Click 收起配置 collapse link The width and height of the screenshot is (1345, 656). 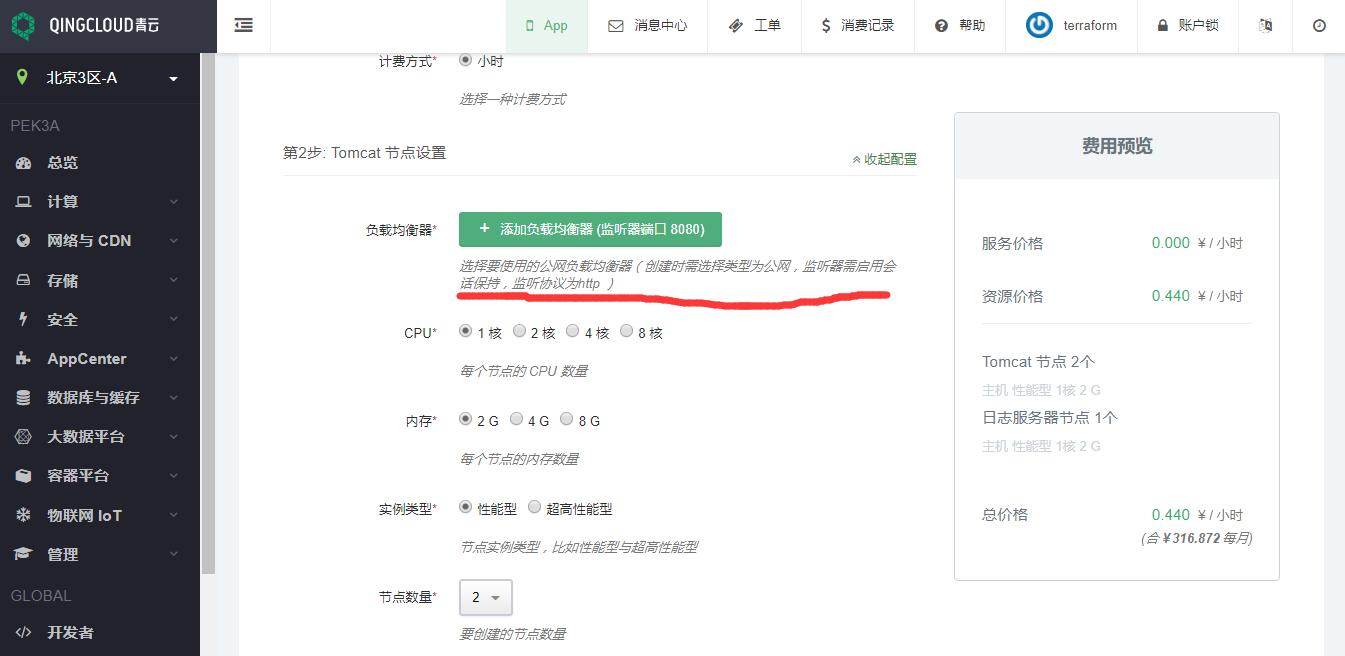884,159
